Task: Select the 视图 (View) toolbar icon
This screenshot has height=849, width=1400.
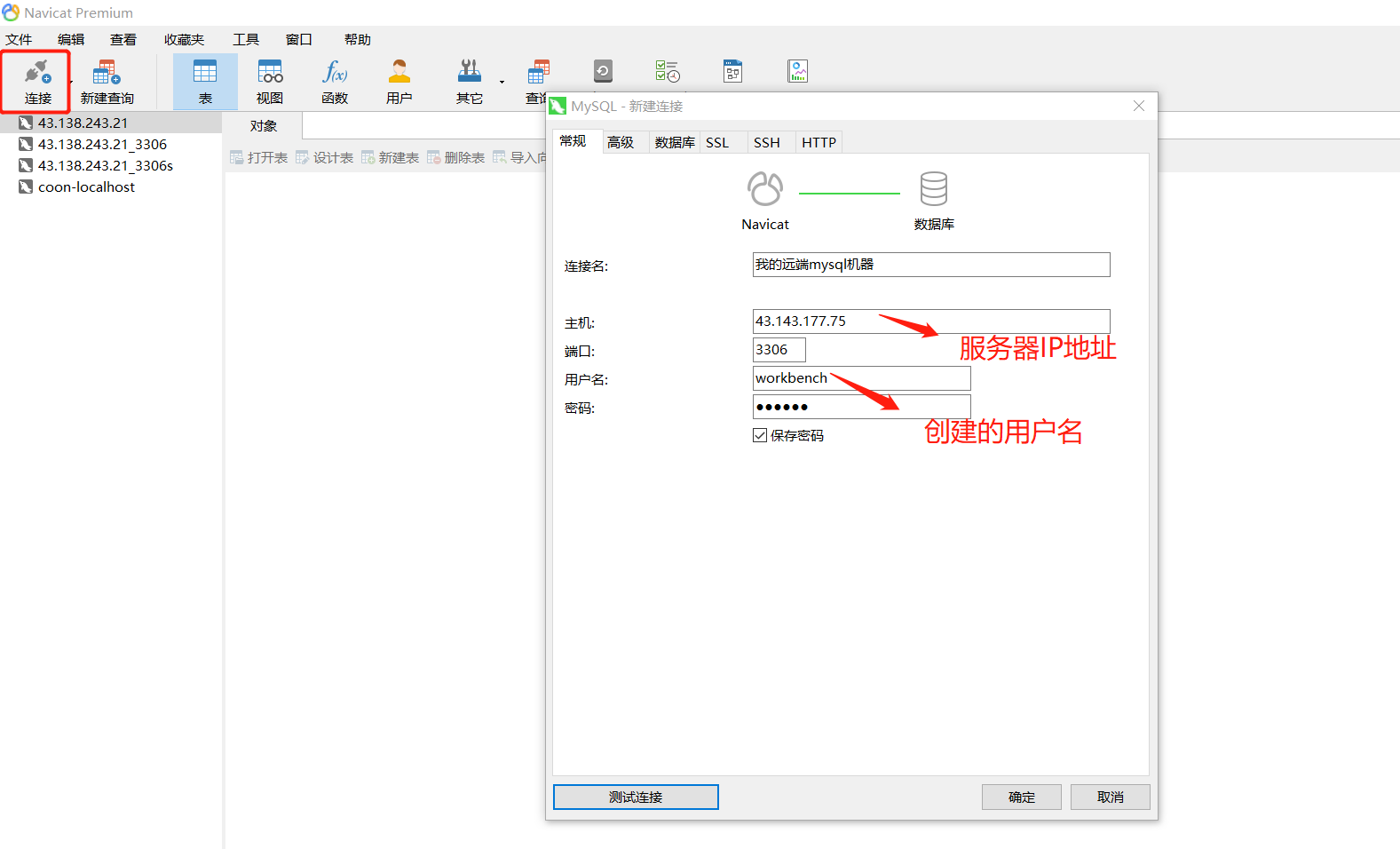Action: click(x=270, y=72)
